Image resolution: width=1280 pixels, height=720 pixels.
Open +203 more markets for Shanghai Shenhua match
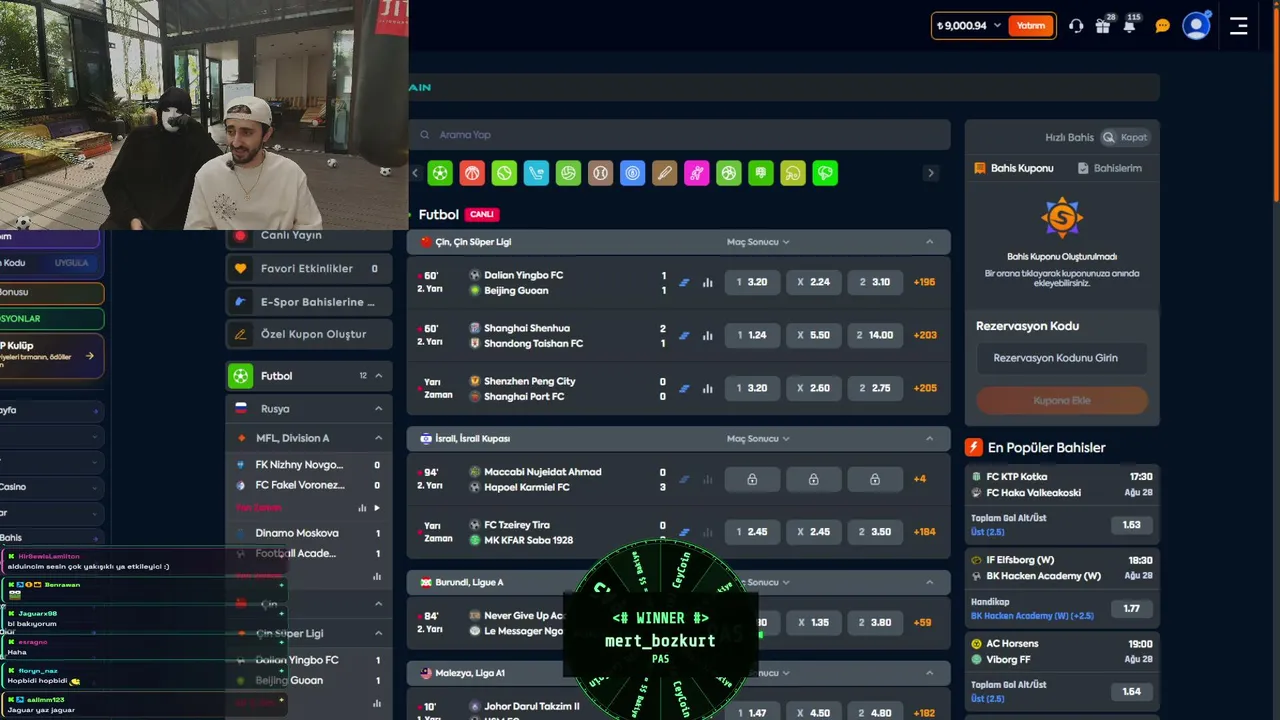click(x=924, y=335)
